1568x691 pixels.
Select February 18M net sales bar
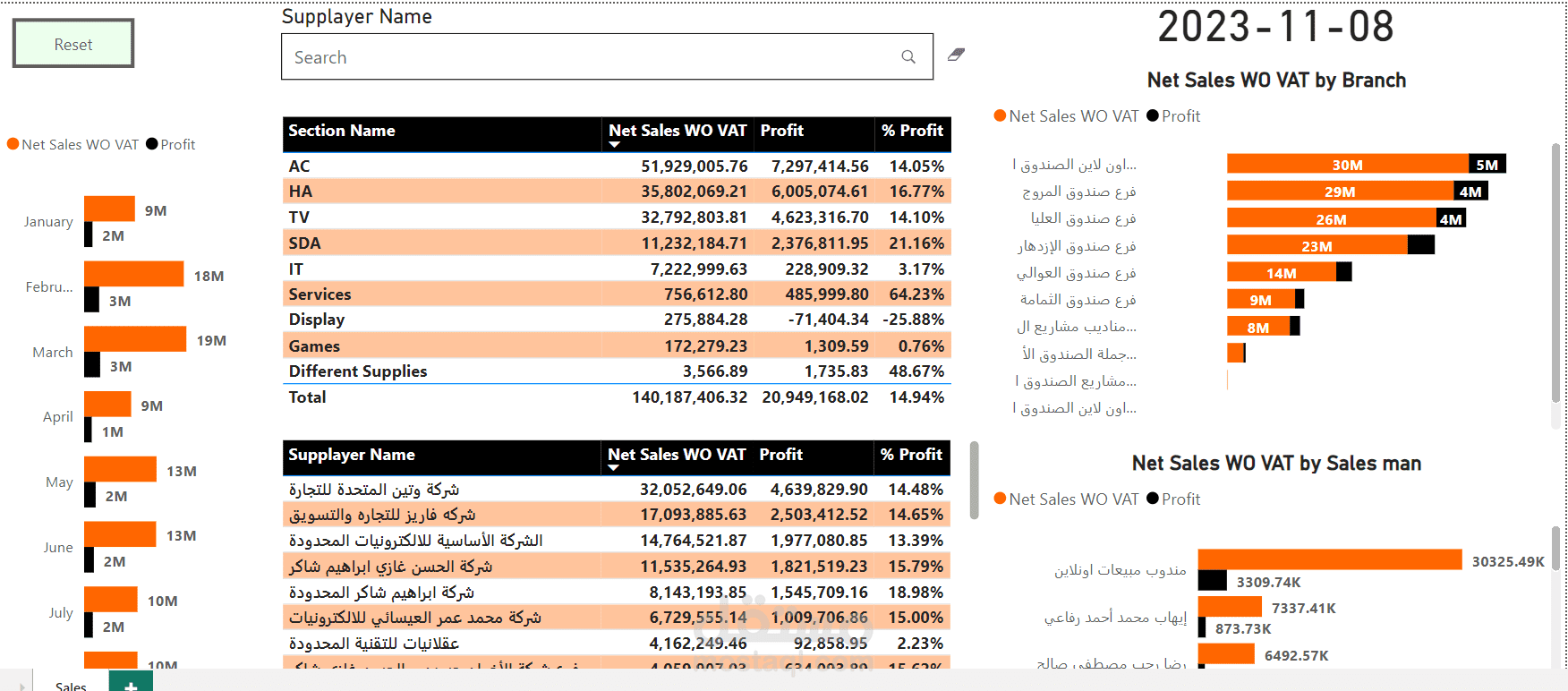point(134,274)
